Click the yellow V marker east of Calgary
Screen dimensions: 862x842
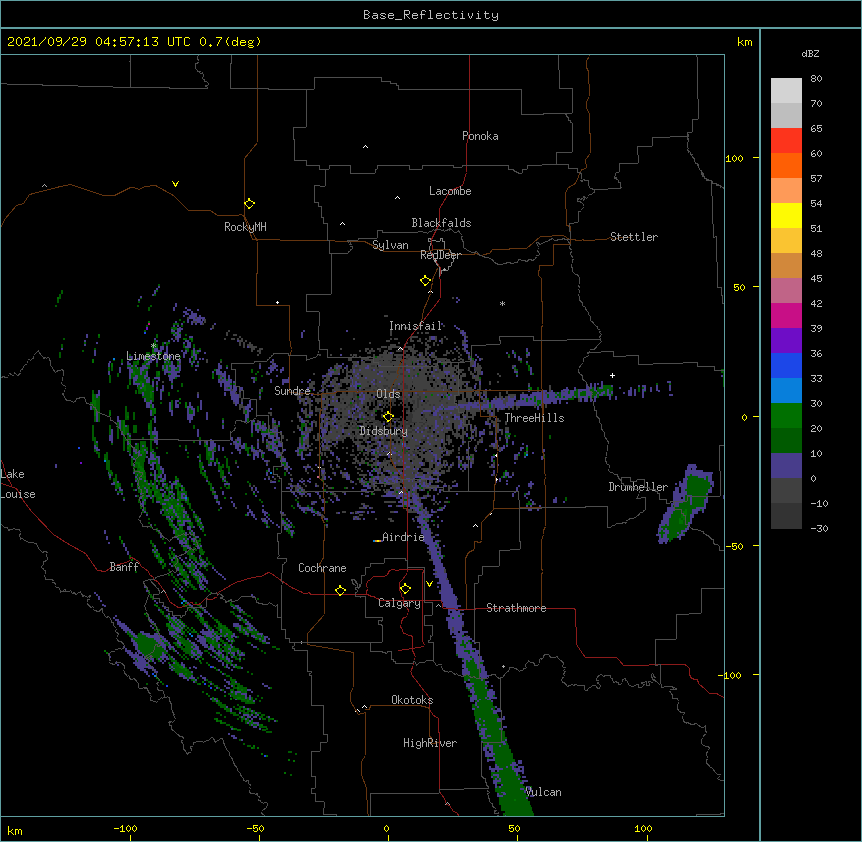click(429, 584)
